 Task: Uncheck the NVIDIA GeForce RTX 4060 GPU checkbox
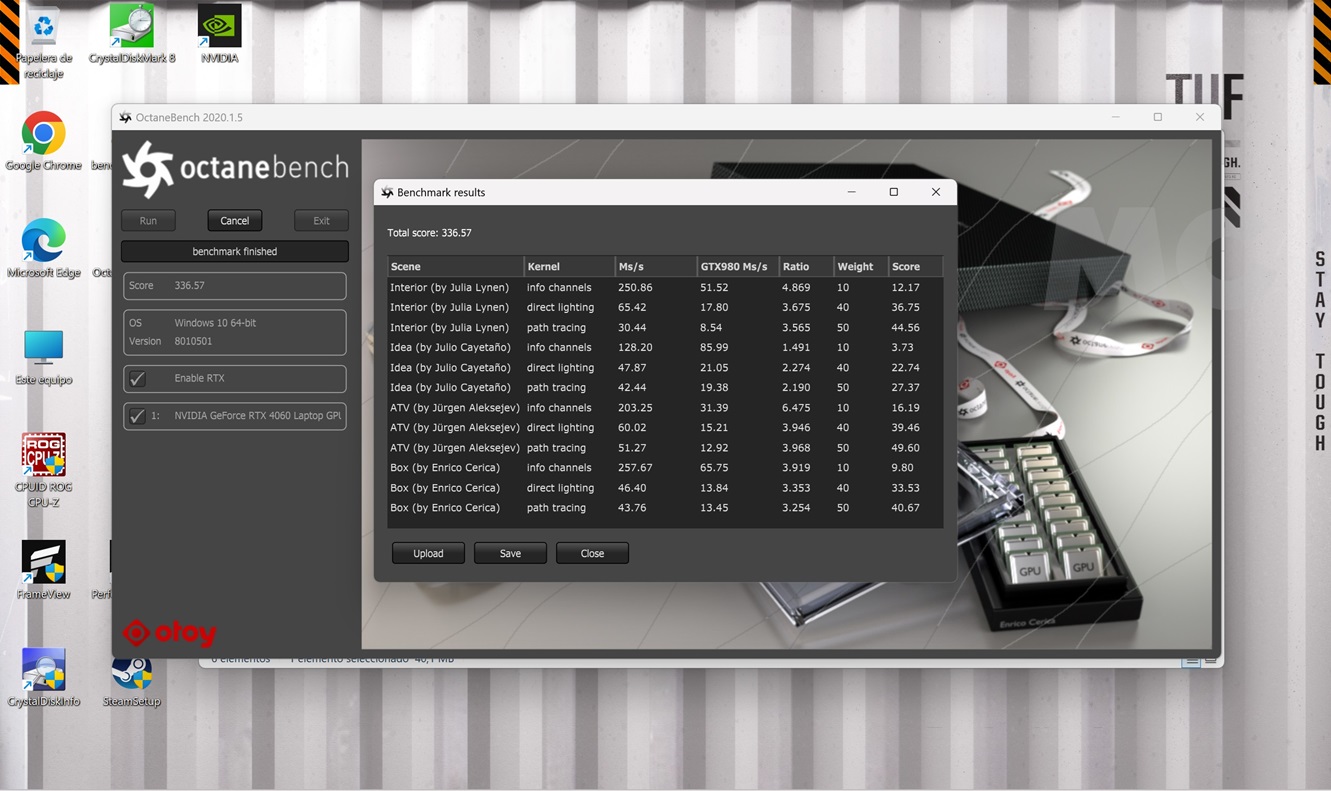[138, 416]
